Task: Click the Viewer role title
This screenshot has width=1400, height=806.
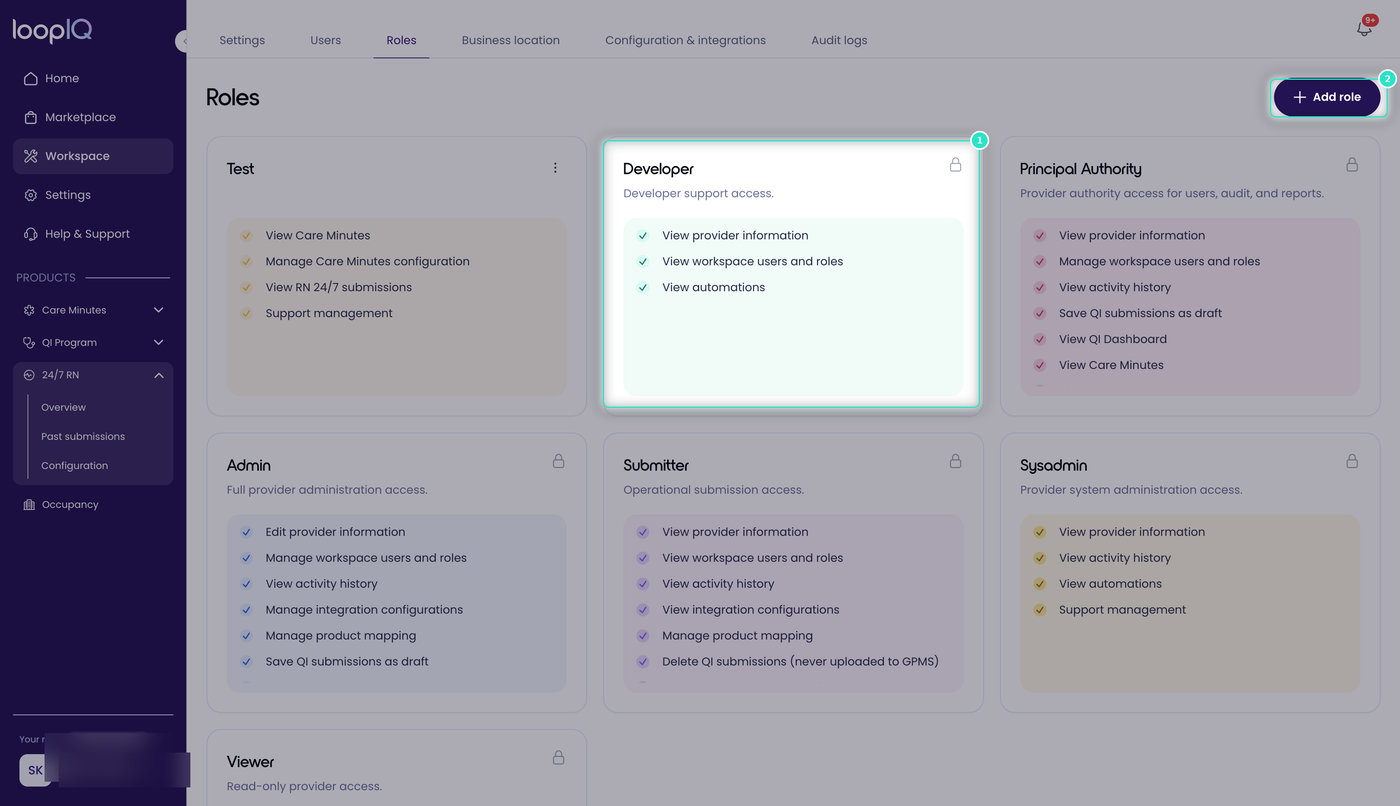Action: click(250, 762)
